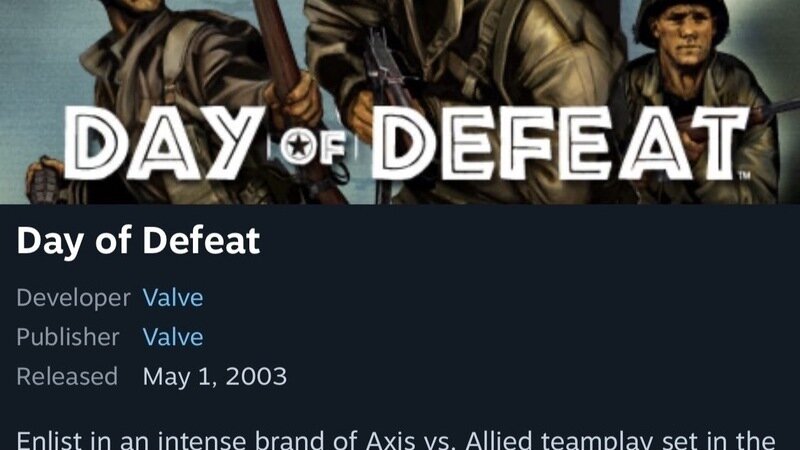The height and width of the screenshot is (450, 800).
Task: Open the Valve publisher link
Action: tap(173, 337)
